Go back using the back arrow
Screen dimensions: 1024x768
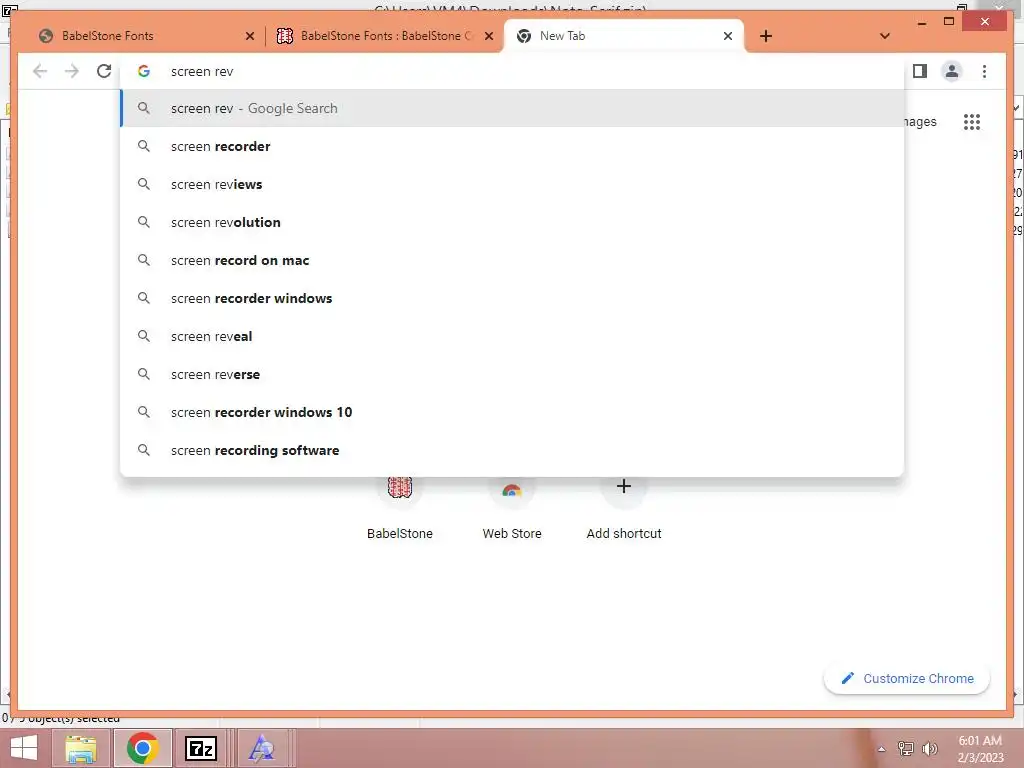pos(40,71)
